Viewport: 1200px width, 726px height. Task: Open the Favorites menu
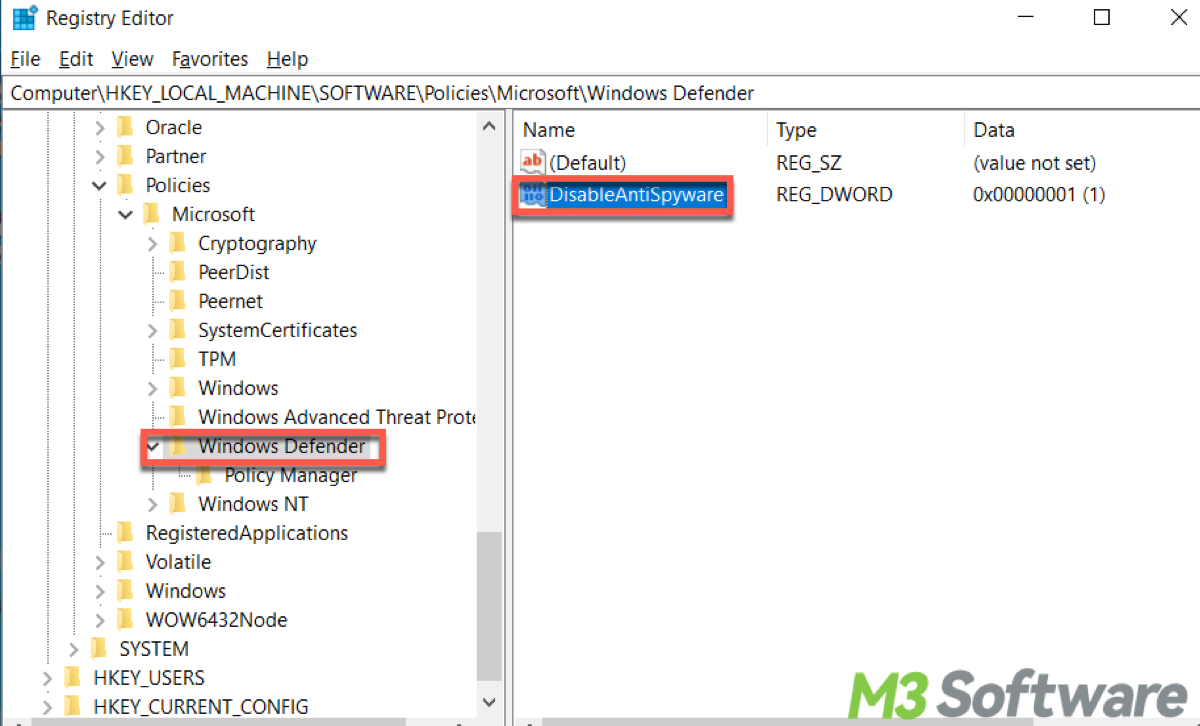[x=210, y=59]
